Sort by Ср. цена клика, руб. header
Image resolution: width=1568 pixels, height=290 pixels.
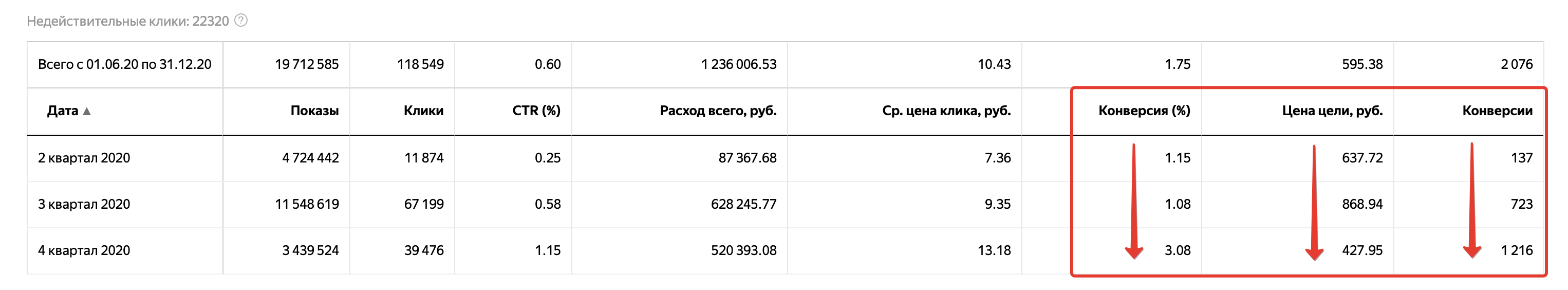click(x=946, y=111)
